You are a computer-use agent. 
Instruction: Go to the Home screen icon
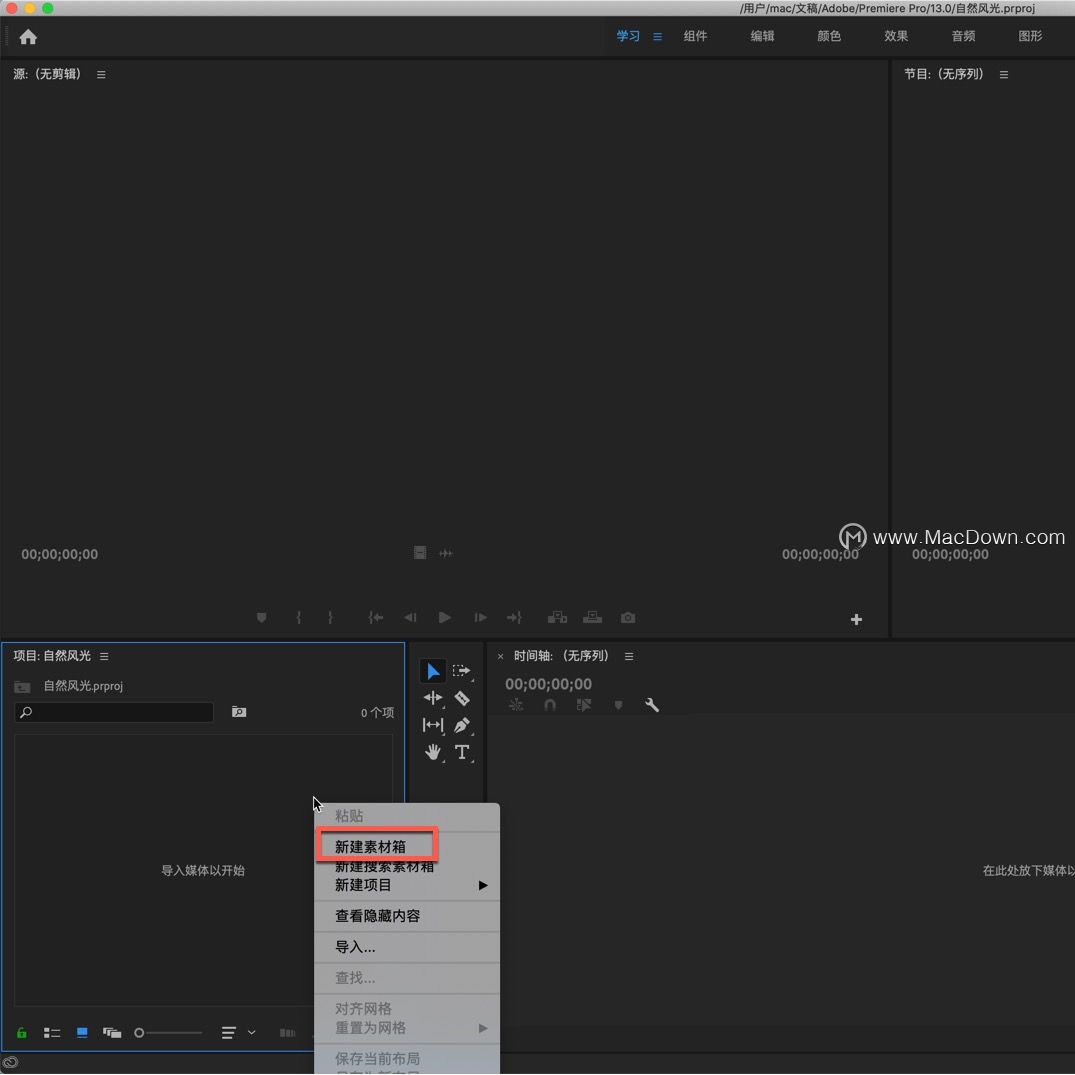[x=28, y=36]
